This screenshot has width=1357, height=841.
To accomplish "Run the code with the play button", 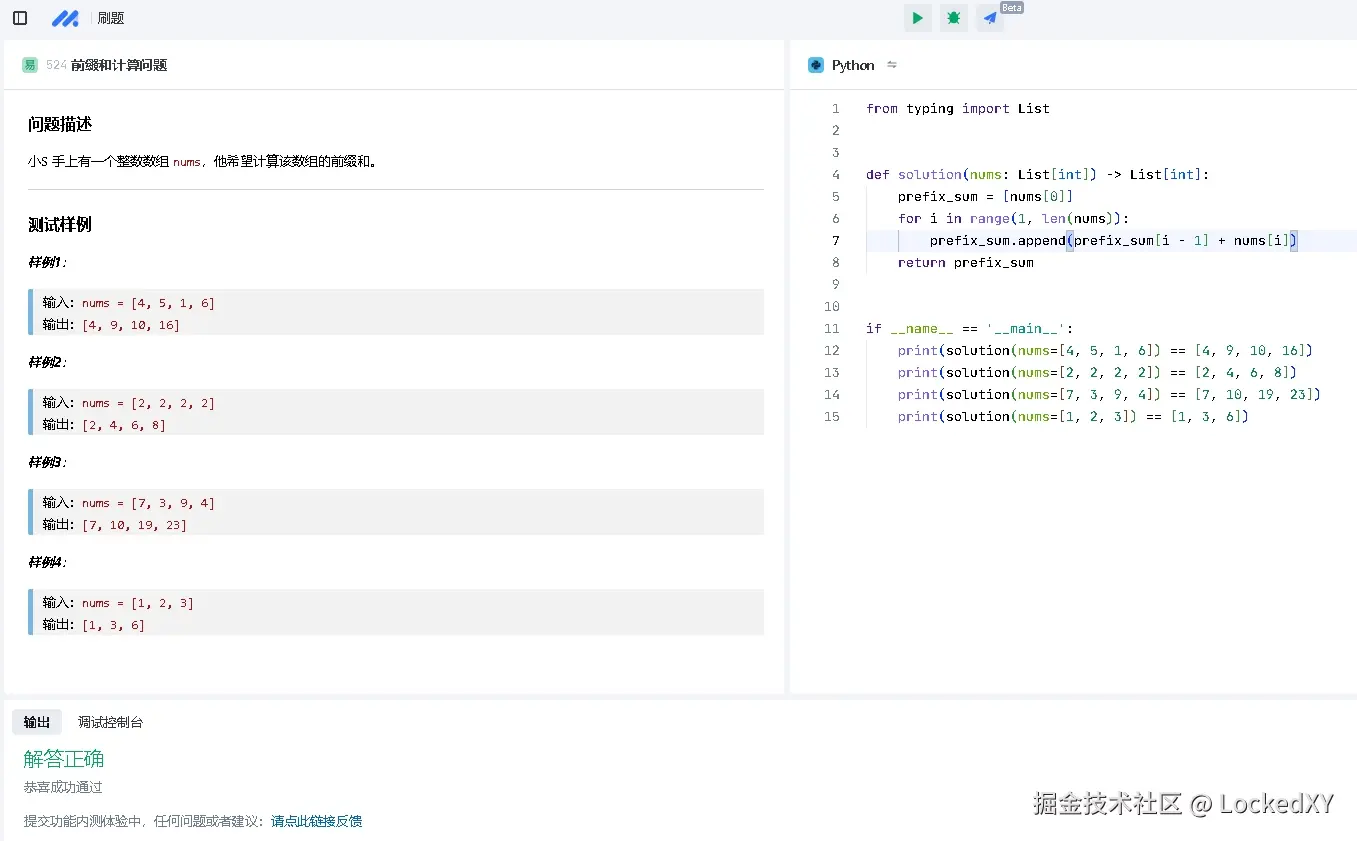I will (x=917, y=18).
